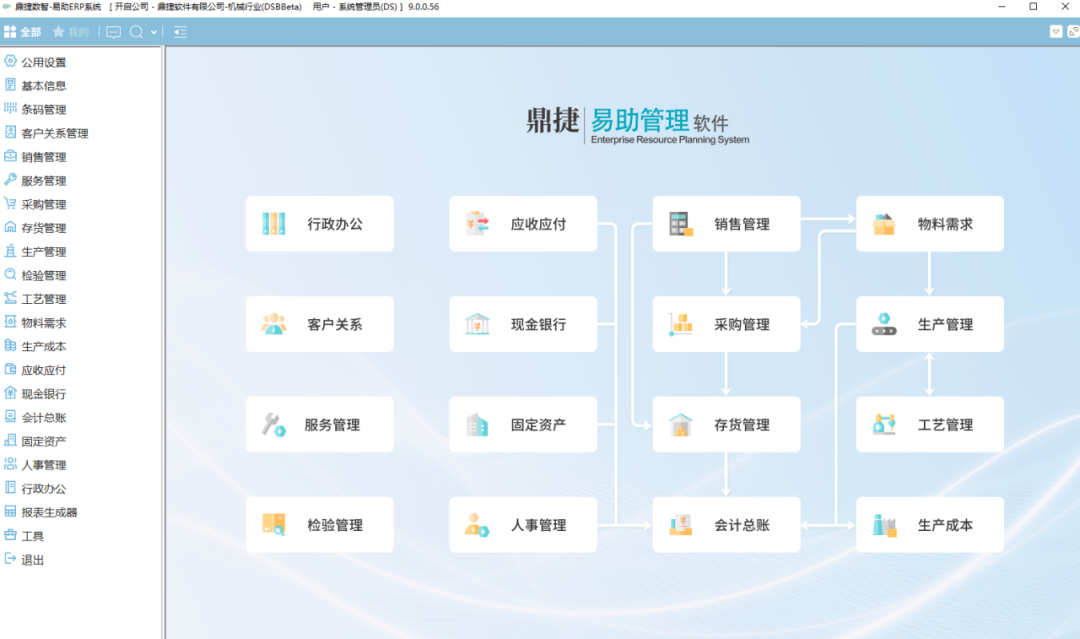The width and height of the screenshot is (1080, 639).
Task: Click the heart favorites icon at top right
Action: [x=1056, y=31]
